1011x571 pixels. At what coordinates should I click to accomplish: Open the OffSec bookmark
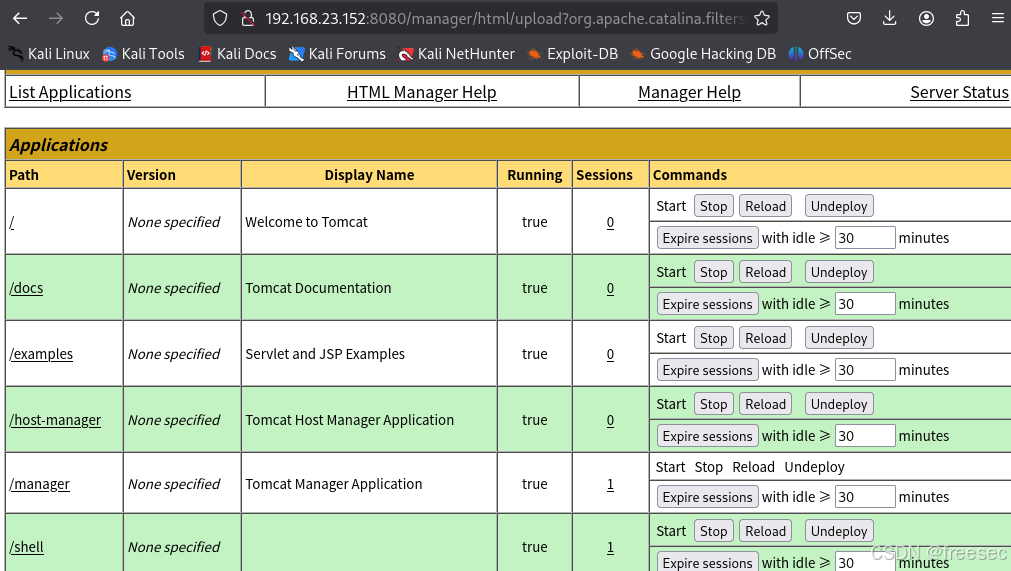click(x=820, y=54)
